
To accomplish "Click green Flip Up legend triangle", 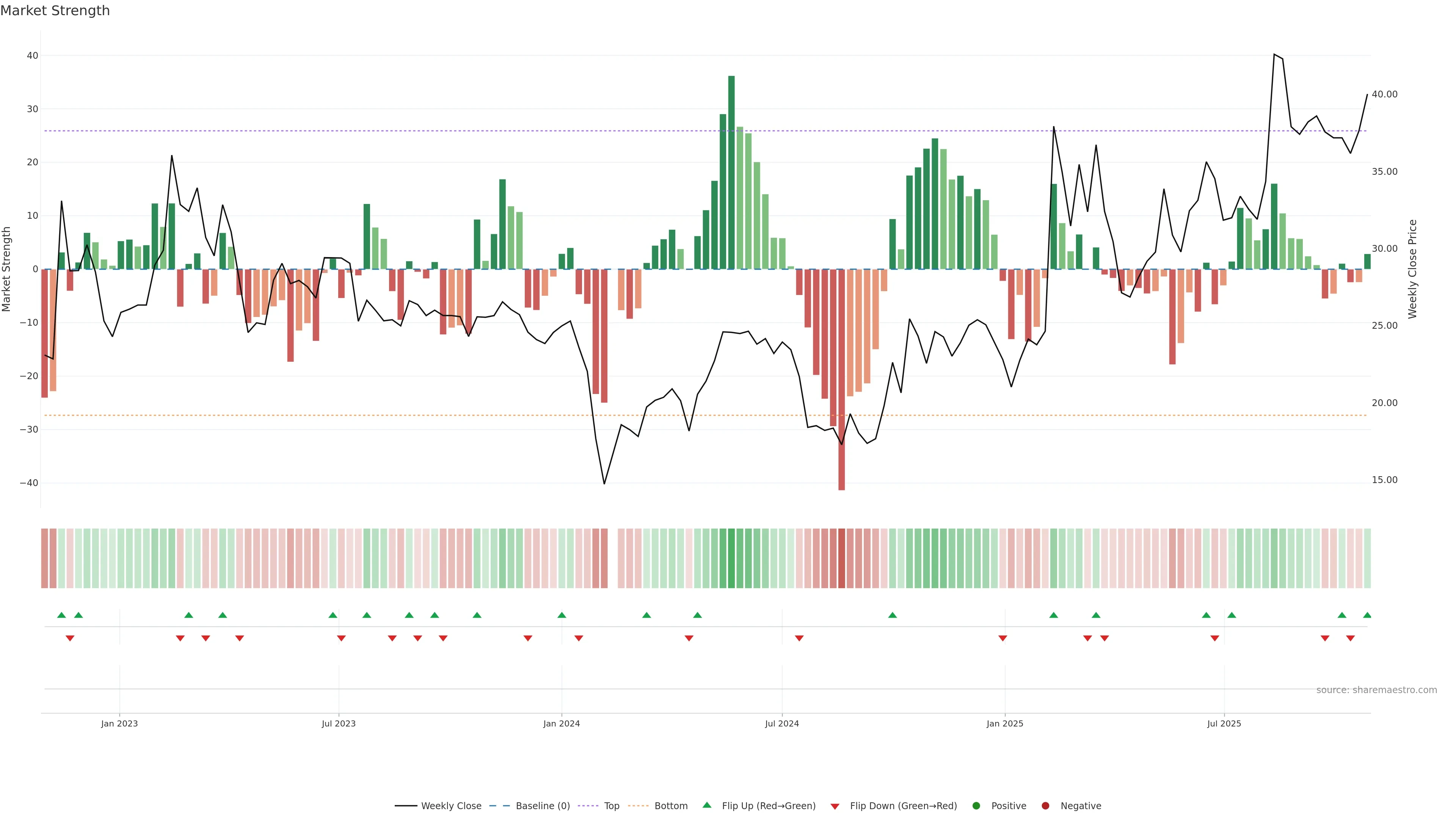I will [706, 805].
